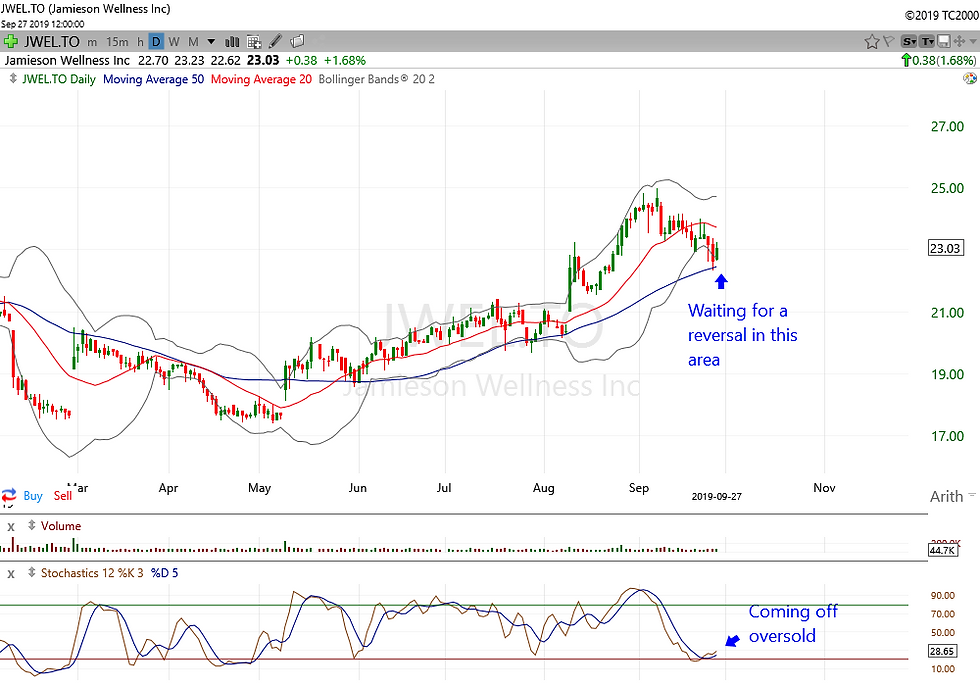Screen dimensions: 980x686
Task: Open the Arith scale type dropdown
Action: [952, 496]
